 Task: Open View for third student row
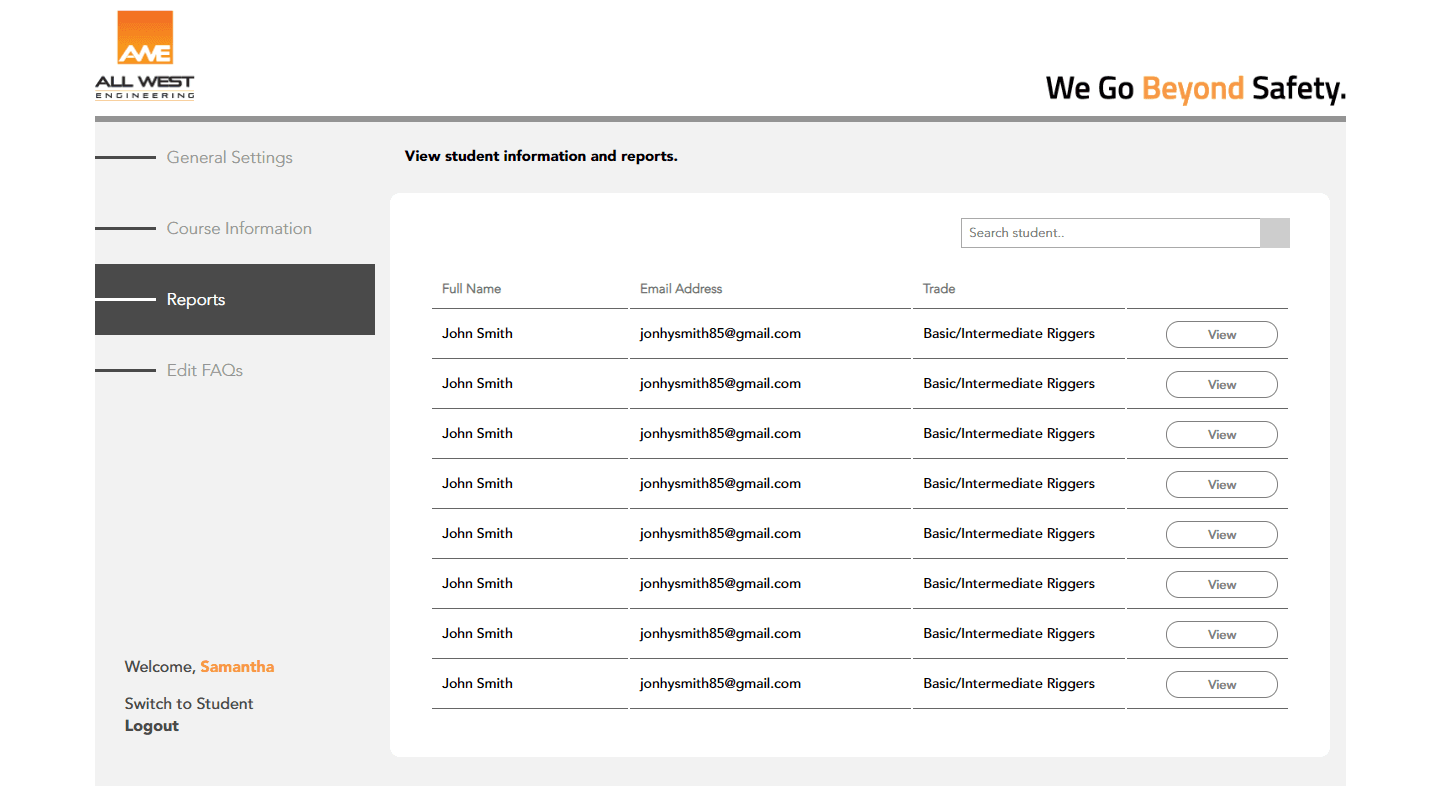tap(1221, 435)
